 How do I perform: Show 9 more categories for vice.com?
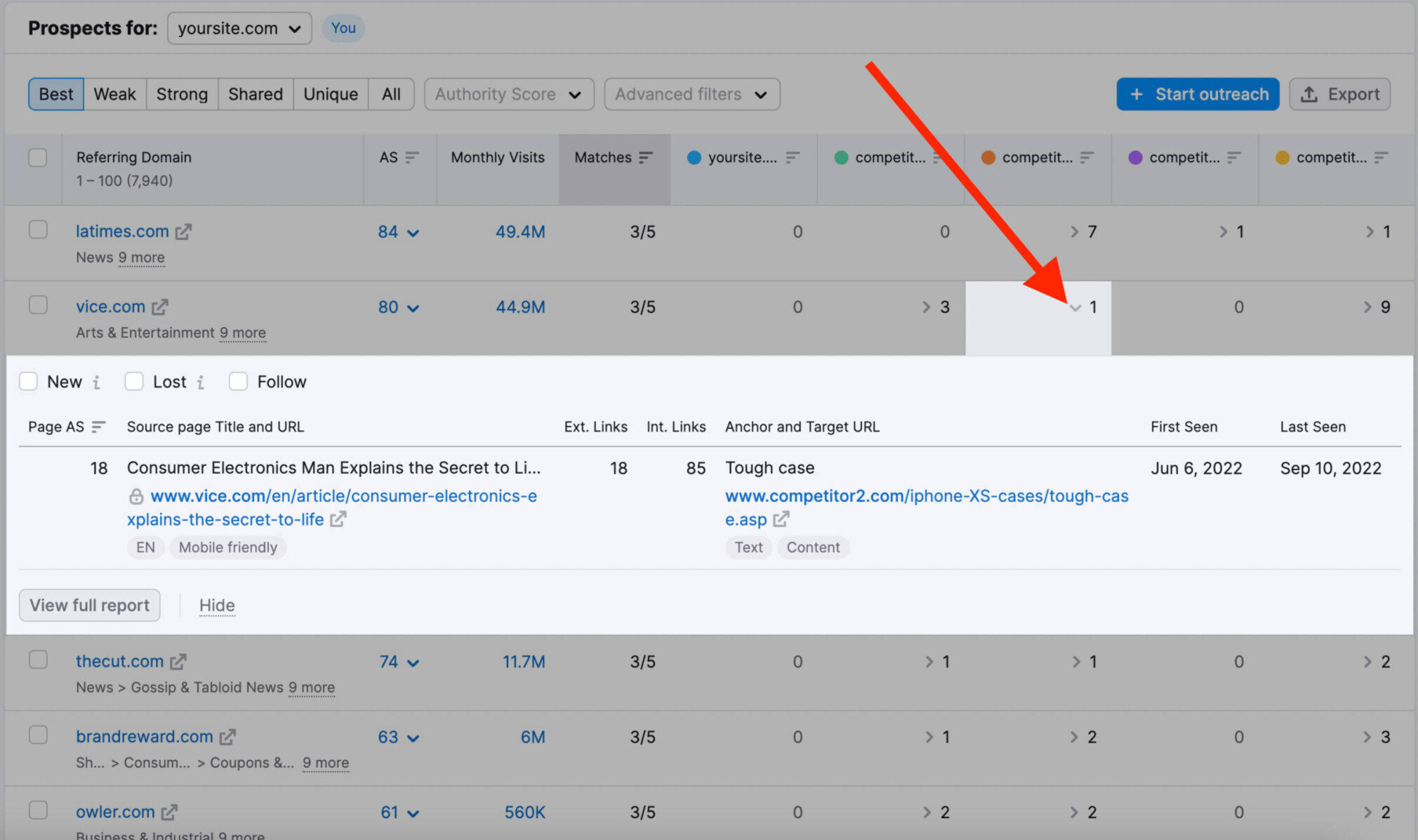[x=243, y=333]
